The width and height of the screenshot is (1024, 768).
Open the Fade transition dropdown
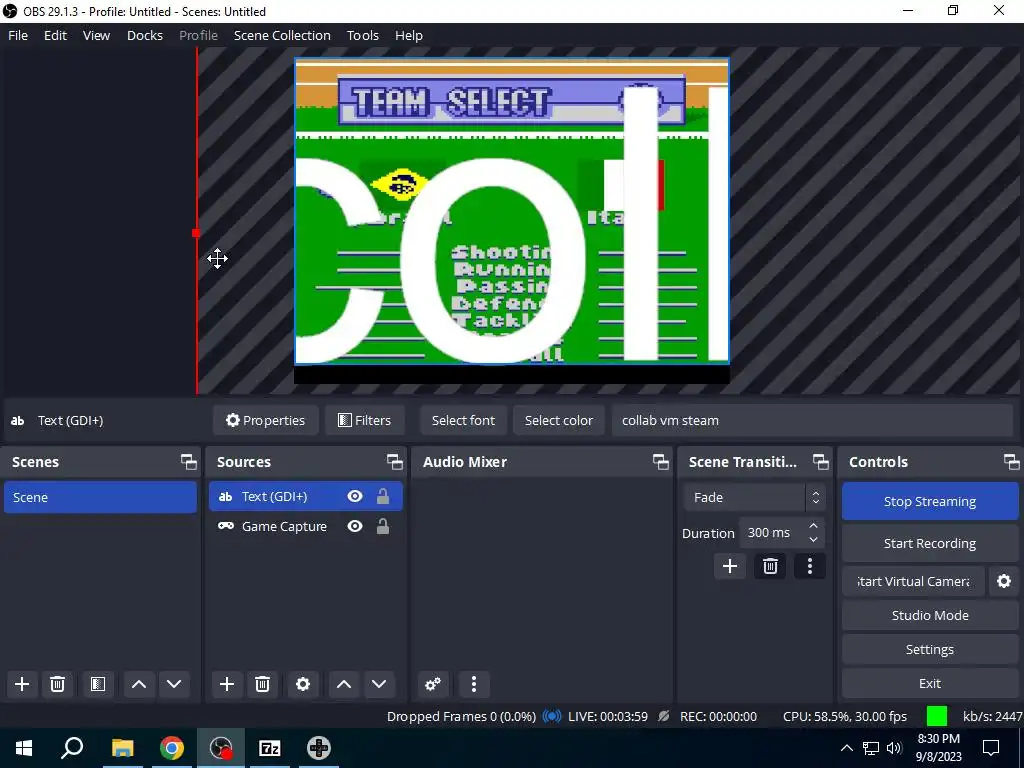point(754,498)
